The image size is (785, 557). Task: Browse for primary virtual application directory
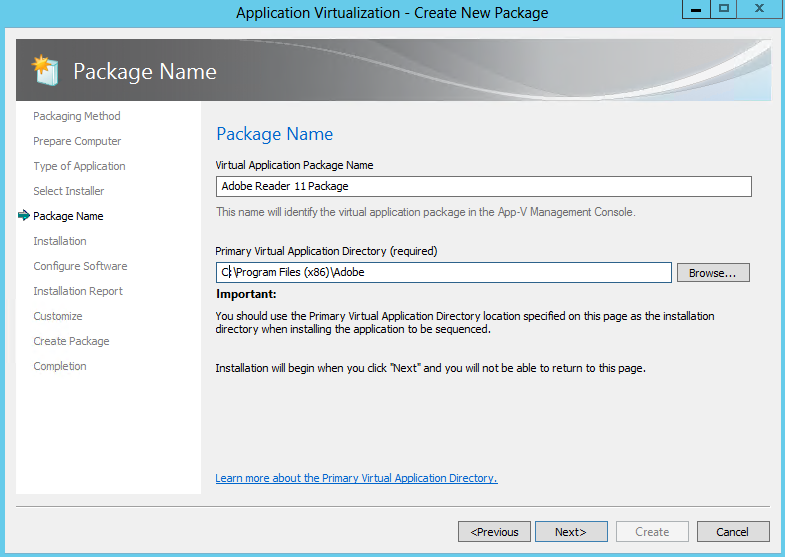coord(713,273)
